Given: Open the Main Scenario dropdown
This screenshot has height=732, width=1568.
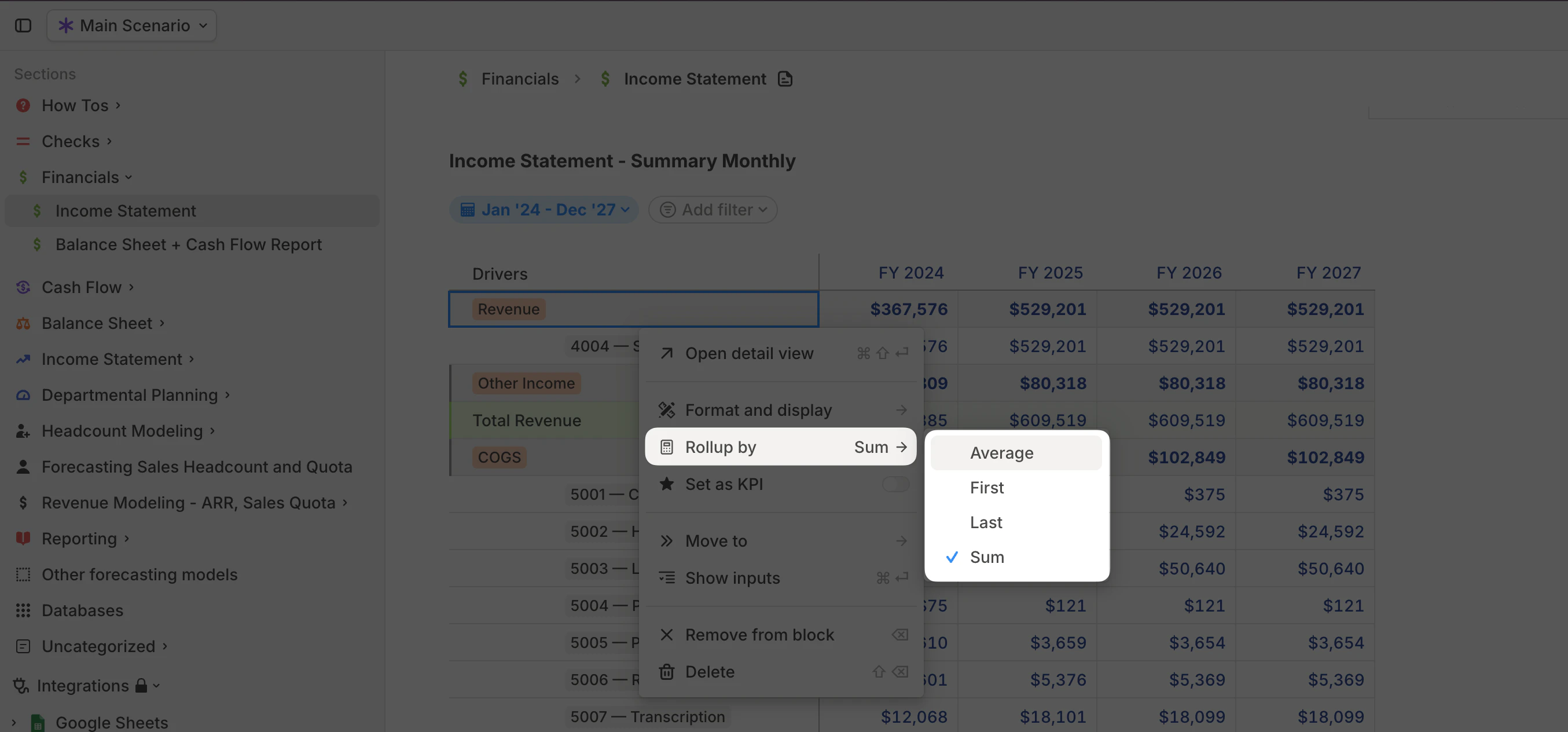Looking at the screenshot, I should tap(131, 25).
